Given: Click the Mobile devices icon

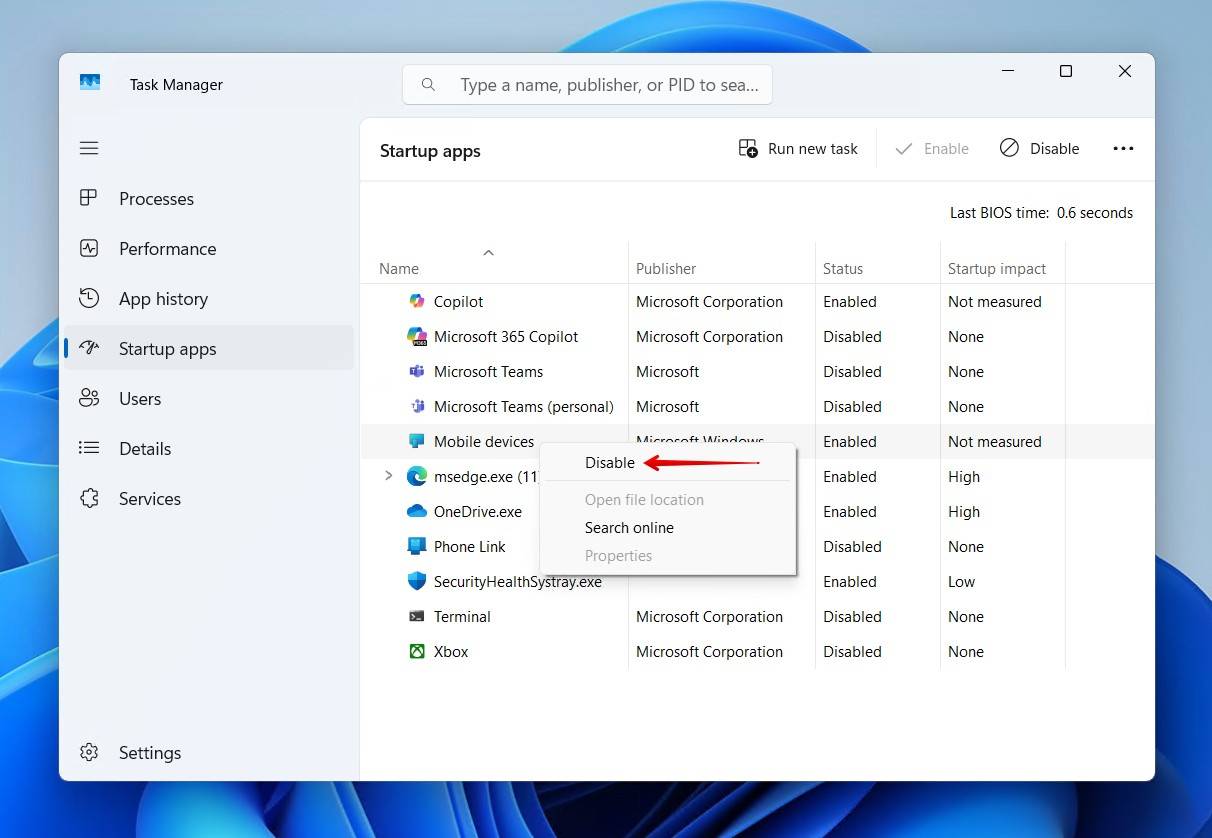Looking at the screenshot, I should 417,441.
